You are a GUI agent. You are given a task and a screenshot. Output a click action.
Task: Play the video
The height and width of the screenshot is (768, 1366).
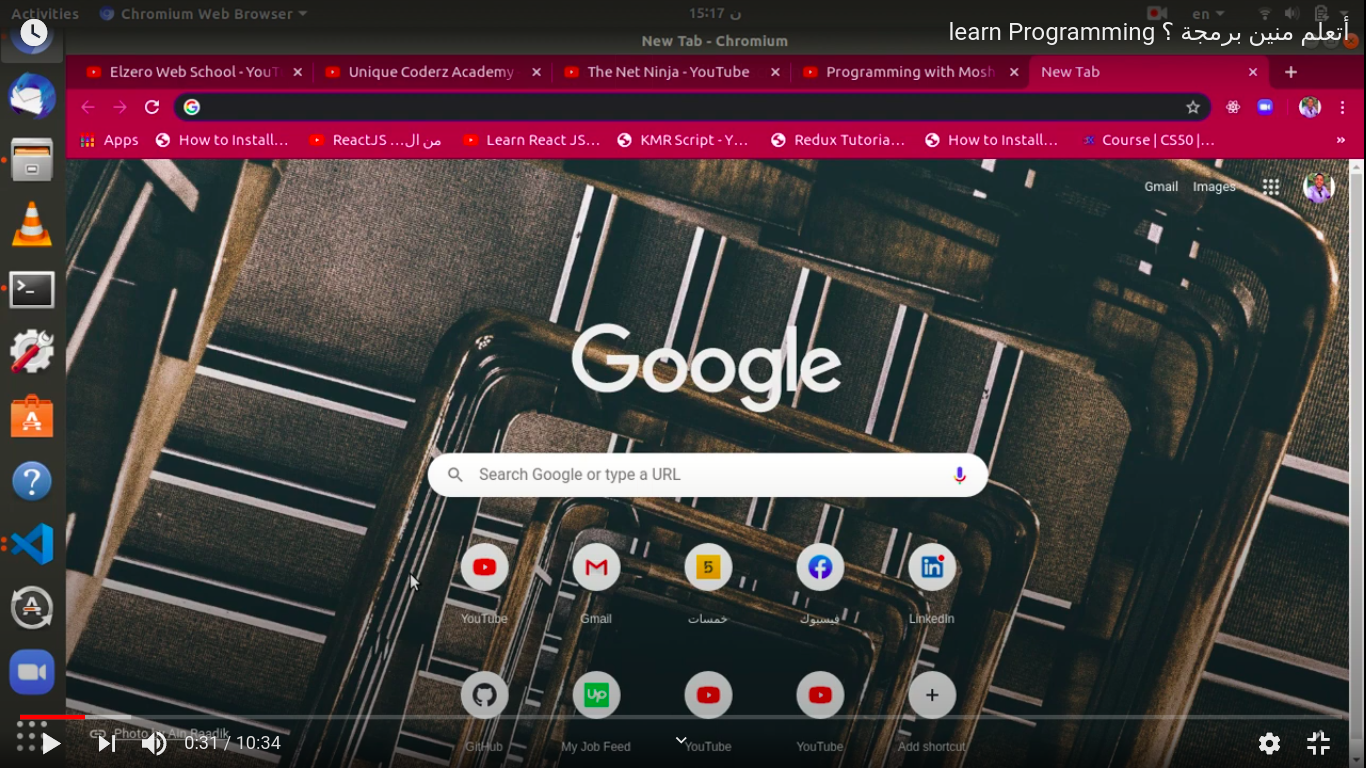[51, 743]
